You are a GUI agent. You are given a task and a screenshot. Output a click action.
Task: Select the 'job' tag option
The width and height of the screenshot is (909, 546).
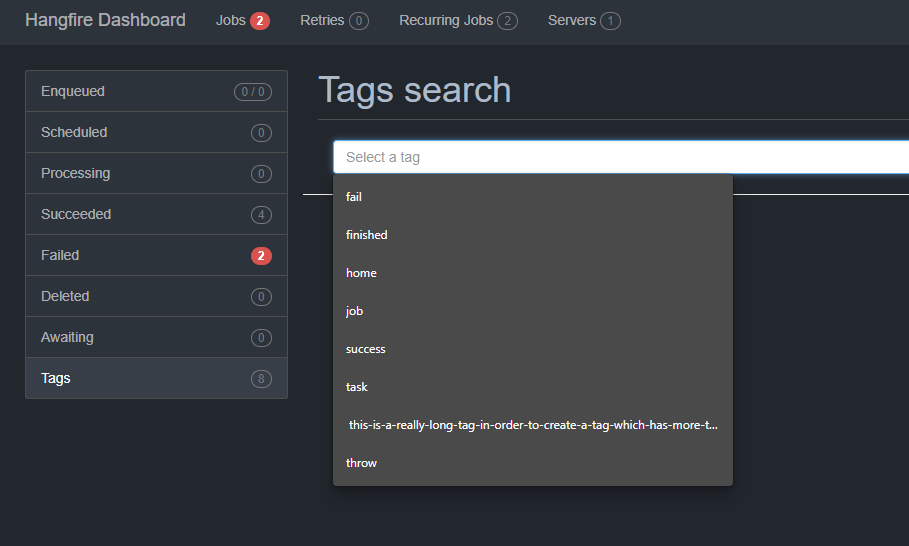point(533,311)
